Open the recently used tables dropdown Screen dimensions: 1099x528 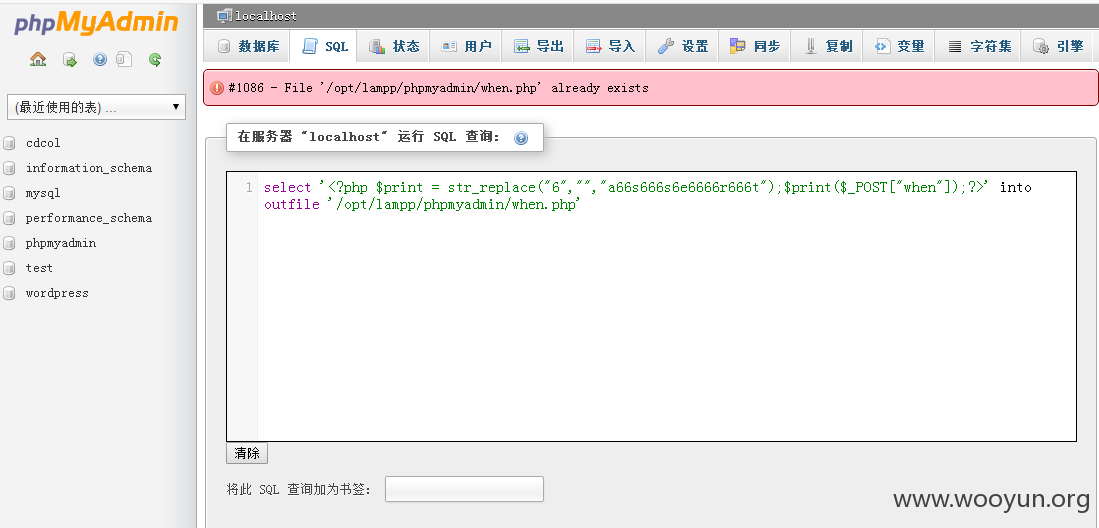tap(96, 107)
